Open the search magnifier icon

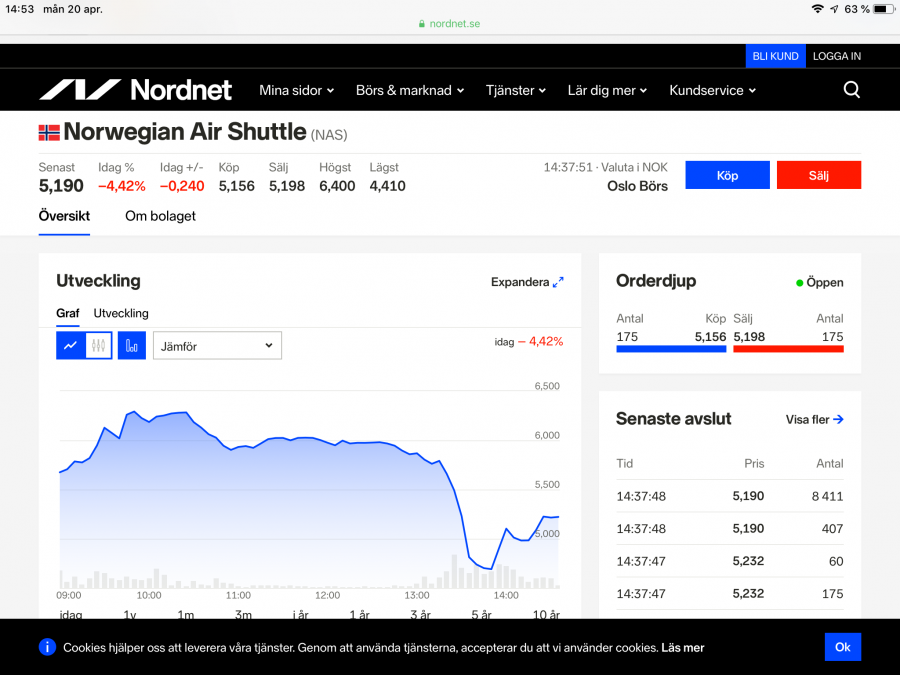pyautogui.click(x=851, y=90)
